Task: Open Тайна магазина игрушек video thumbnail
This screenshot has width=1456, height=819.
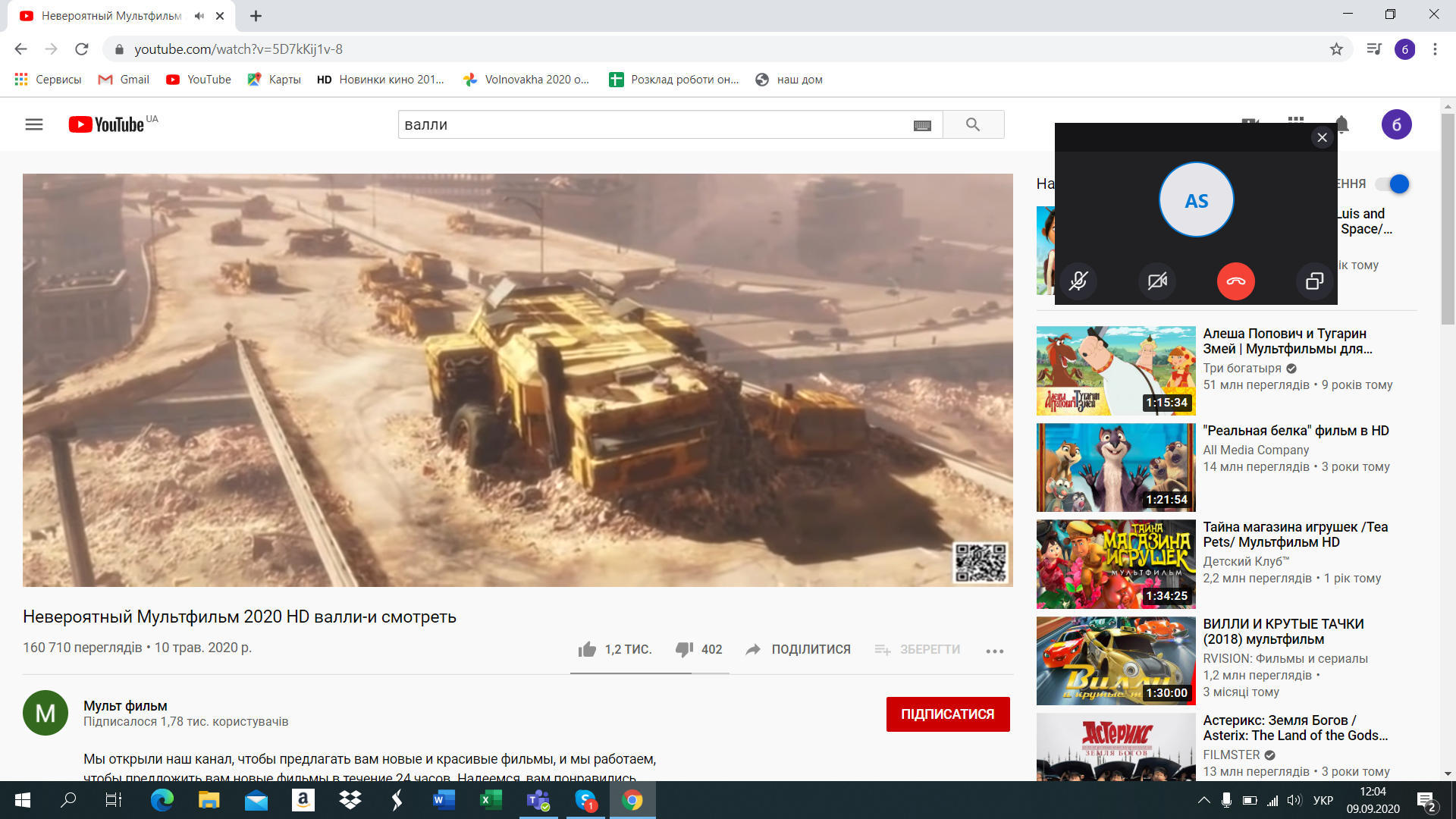Action: 1116,564
